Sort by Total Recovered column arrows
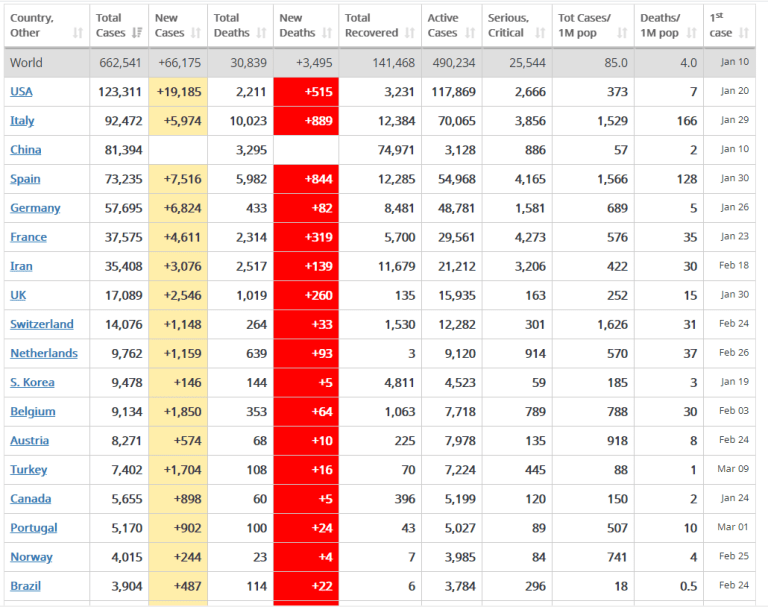 (x=410, y=33)
